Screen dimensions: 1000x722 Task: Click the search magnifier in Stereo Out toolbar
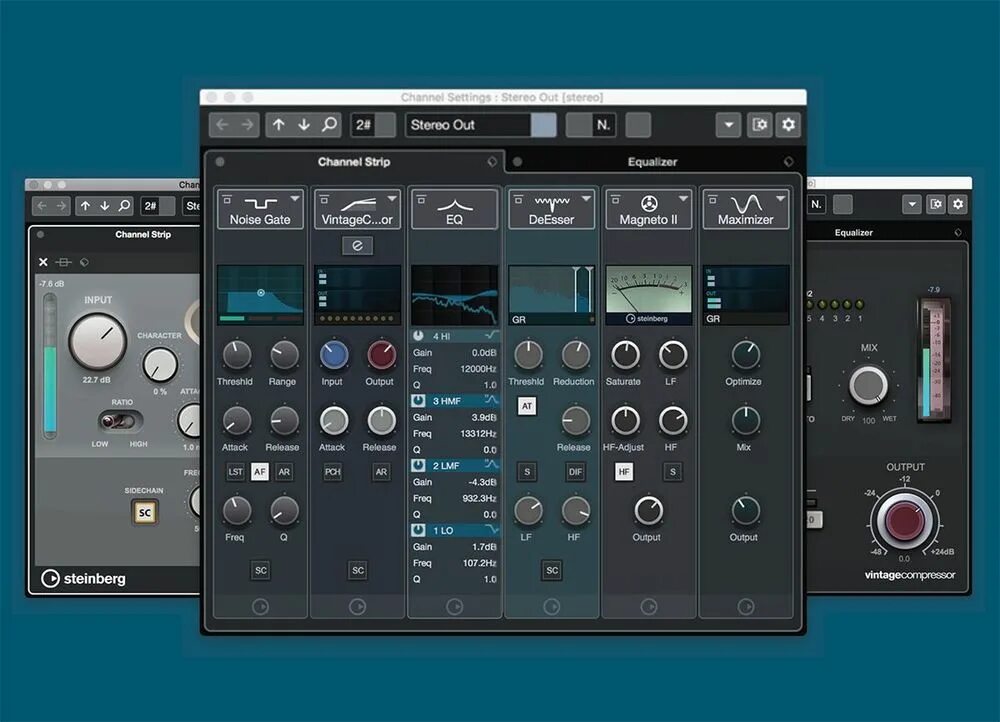coord(329,124)
